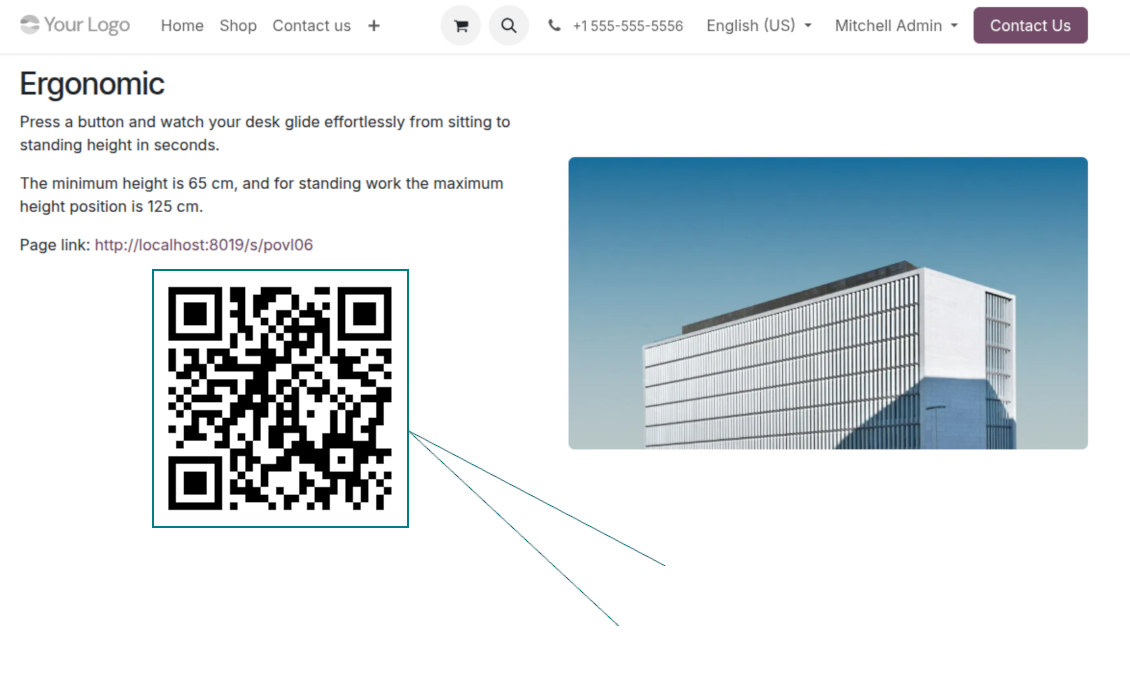
Task: Follow the localhost:8019/s/povl06 page link
Action: point(203,245)
